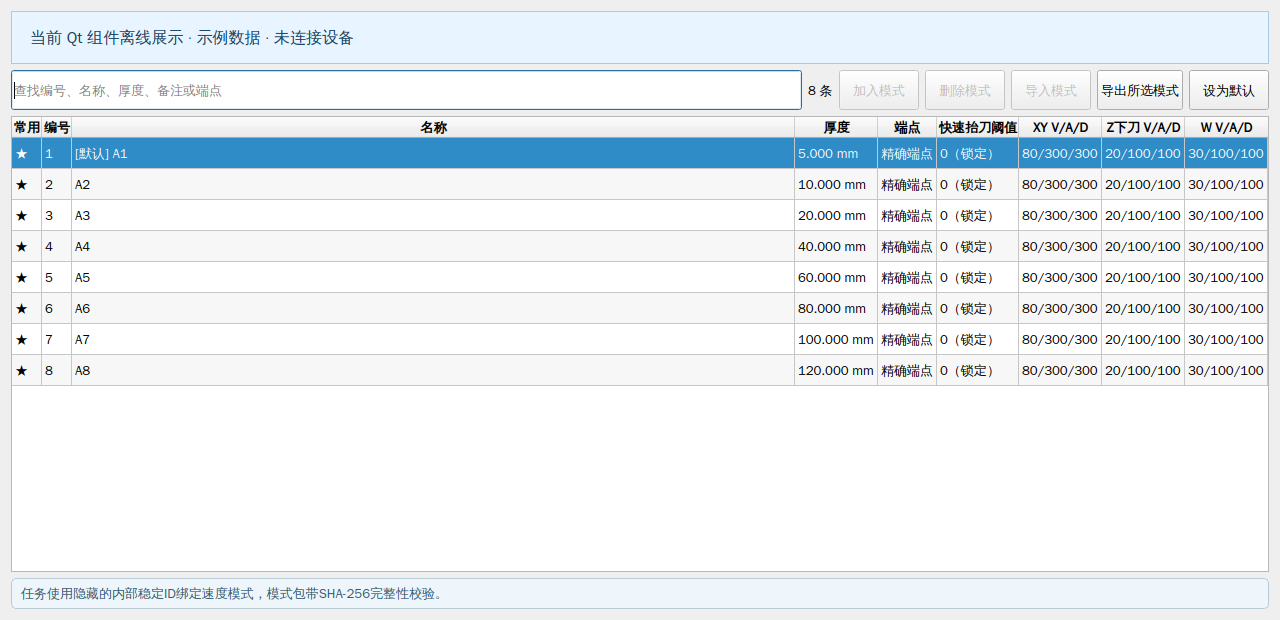
Task: Click the 10.000 mm thickness cell
Action: pyautogui.click(x=836, y=185)
